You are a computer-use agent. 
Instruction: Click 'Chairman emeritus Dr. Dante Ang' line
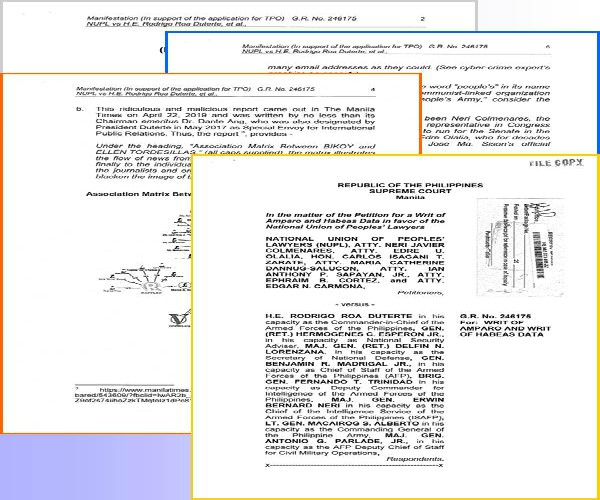235,121
